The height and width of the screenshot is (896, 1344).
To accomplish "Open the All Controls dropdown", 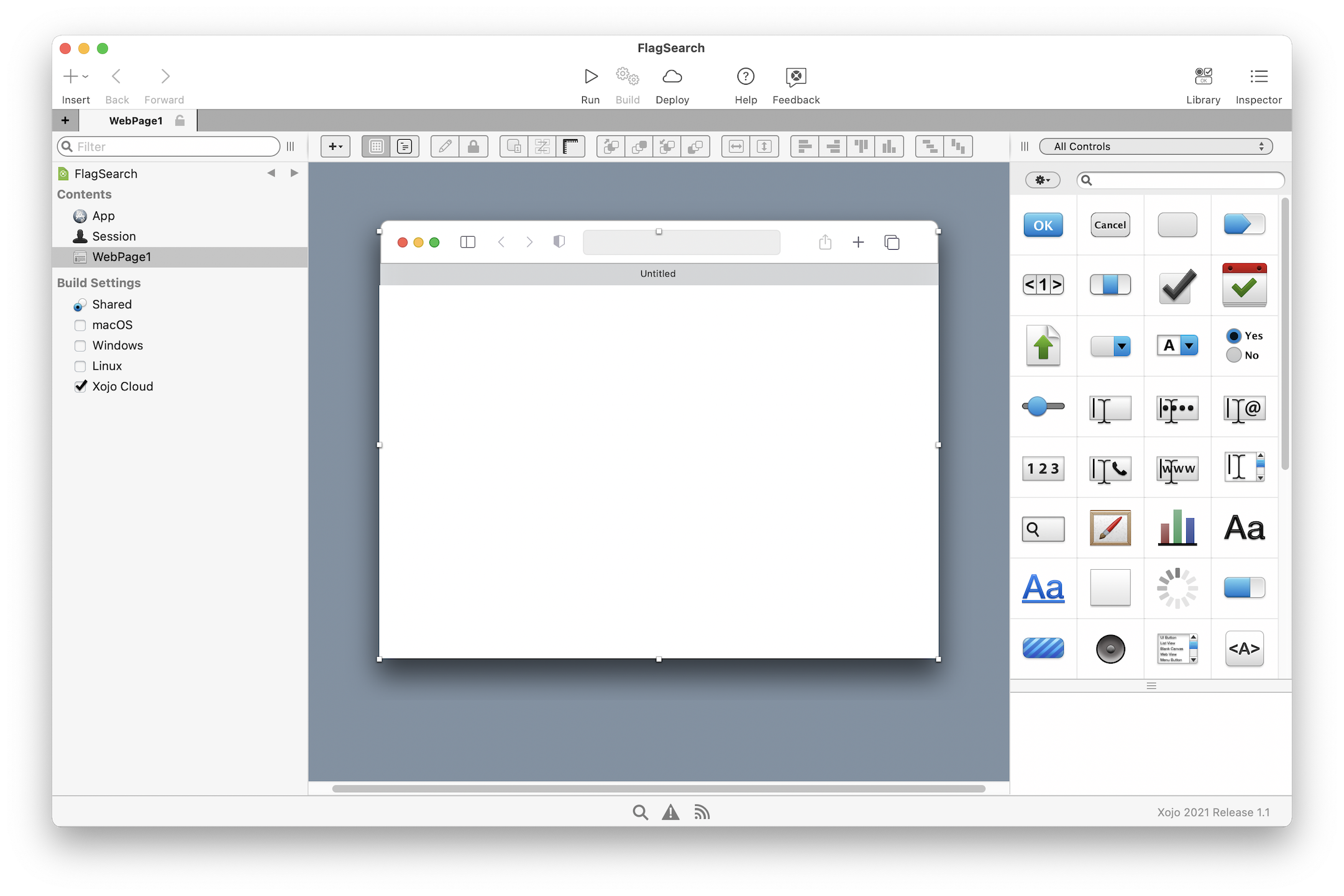I will (x=1156, y=147).
